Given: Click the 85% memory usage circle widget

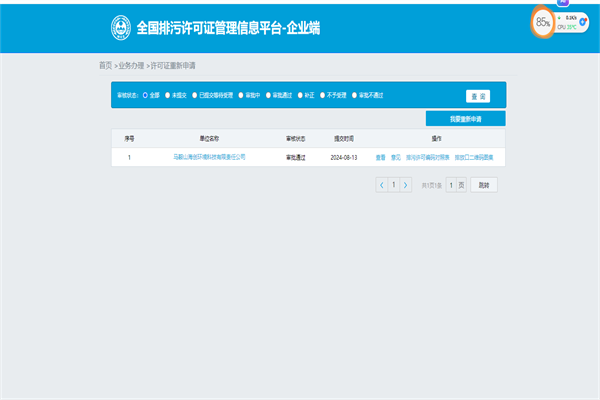Looking at the screenshot, I should 543,21.
